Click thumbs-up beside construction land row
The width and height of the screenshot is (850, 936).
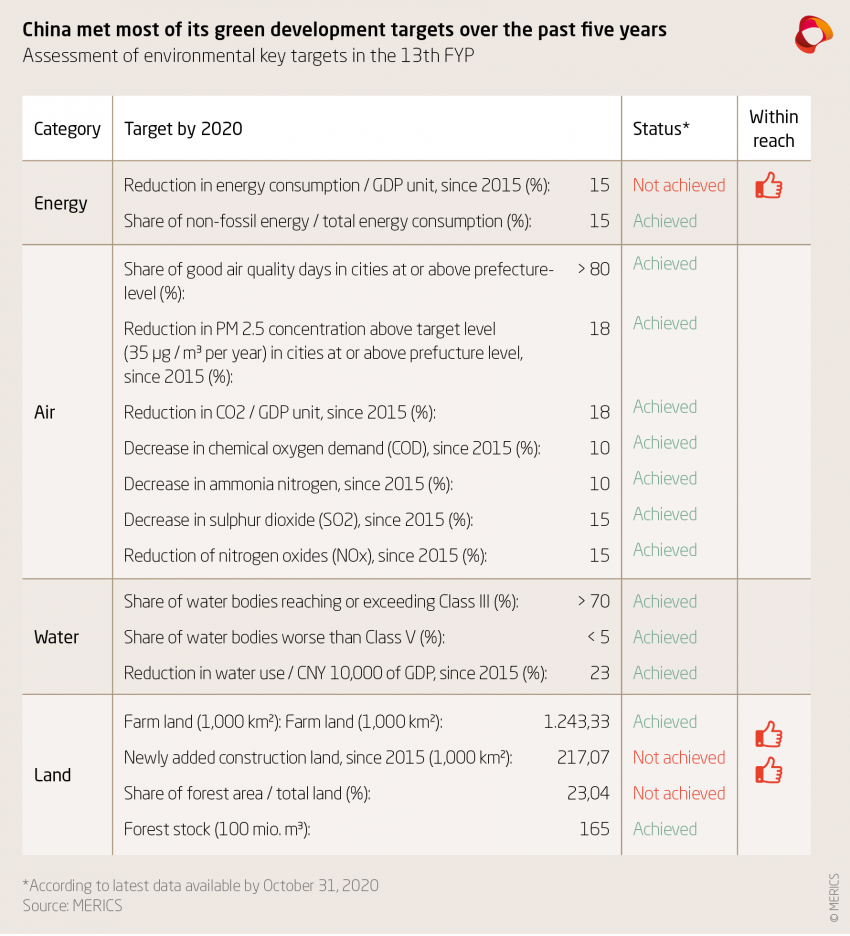768,771
